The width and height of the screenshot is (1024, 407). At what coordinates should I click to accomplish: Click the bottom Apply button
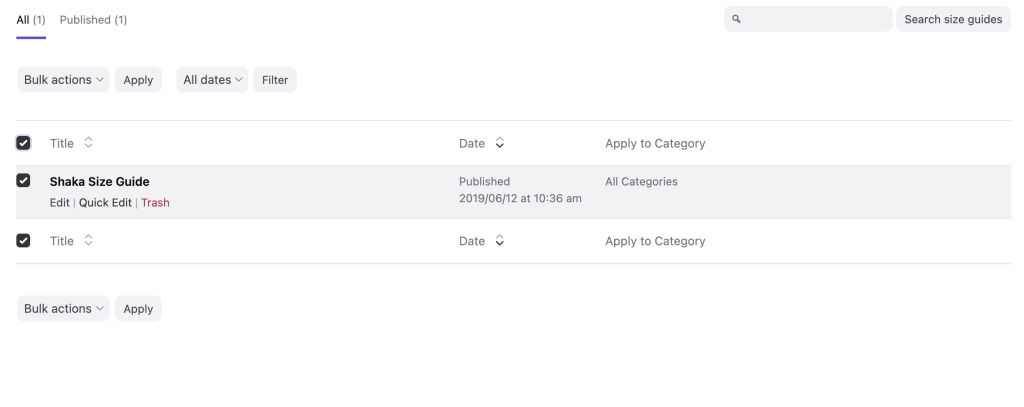click(x=138, y=309)
